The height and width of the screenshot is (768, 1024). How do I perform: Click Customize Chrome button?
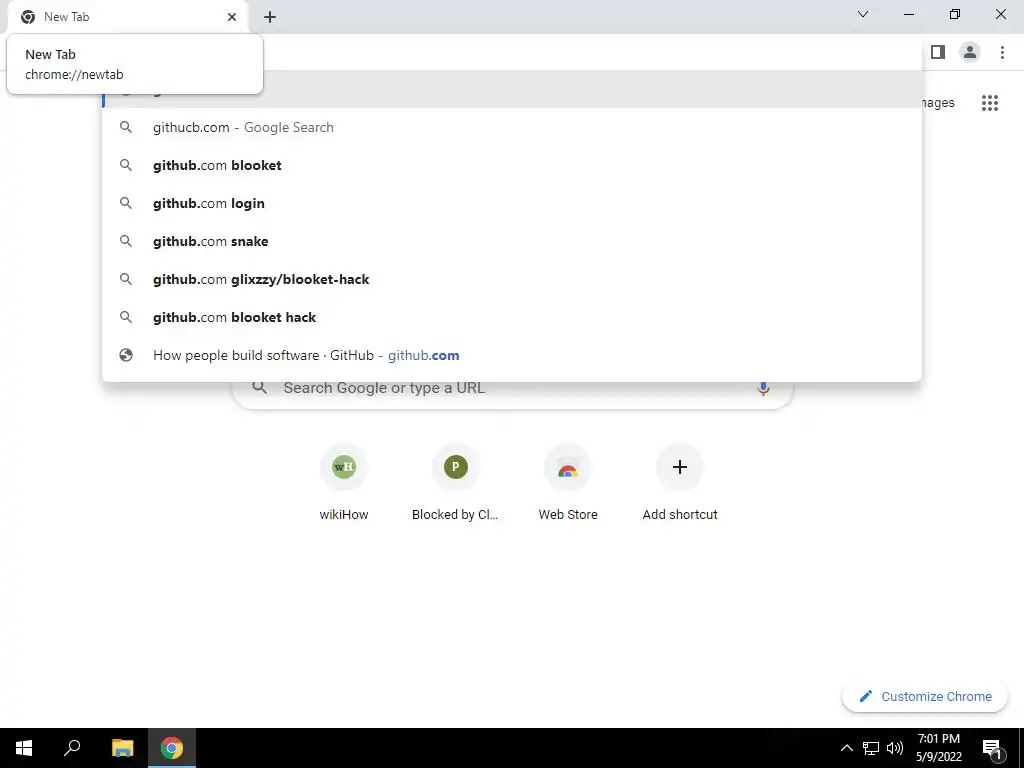pyautogui.click(x=925, y=696)
